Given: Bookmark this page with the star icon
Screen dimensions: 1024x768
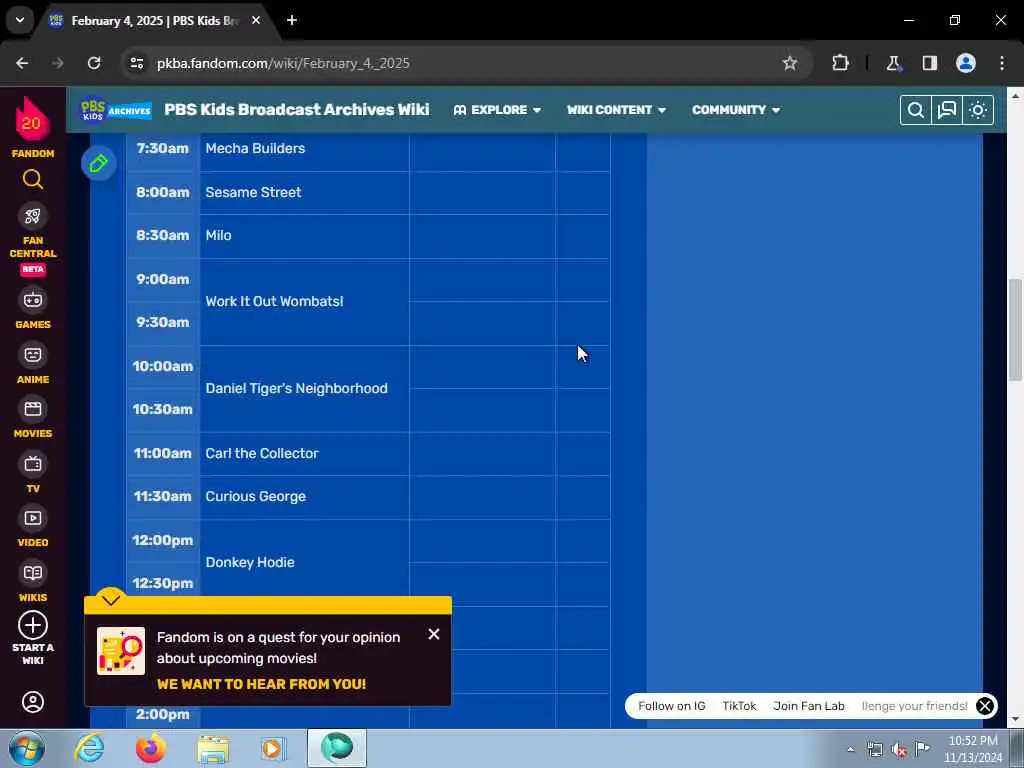Looking at the screenshot, I should click(x=790, y=63).
